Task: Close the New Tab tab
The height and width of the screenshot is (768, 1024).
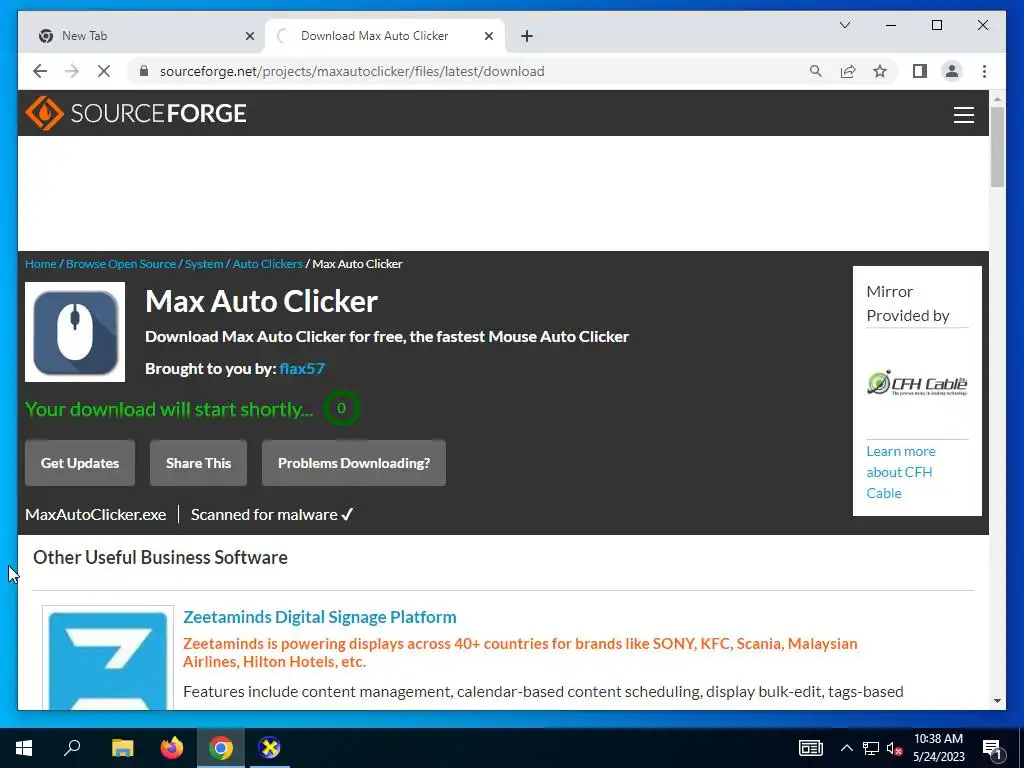Action: click(x=249, y=36)
